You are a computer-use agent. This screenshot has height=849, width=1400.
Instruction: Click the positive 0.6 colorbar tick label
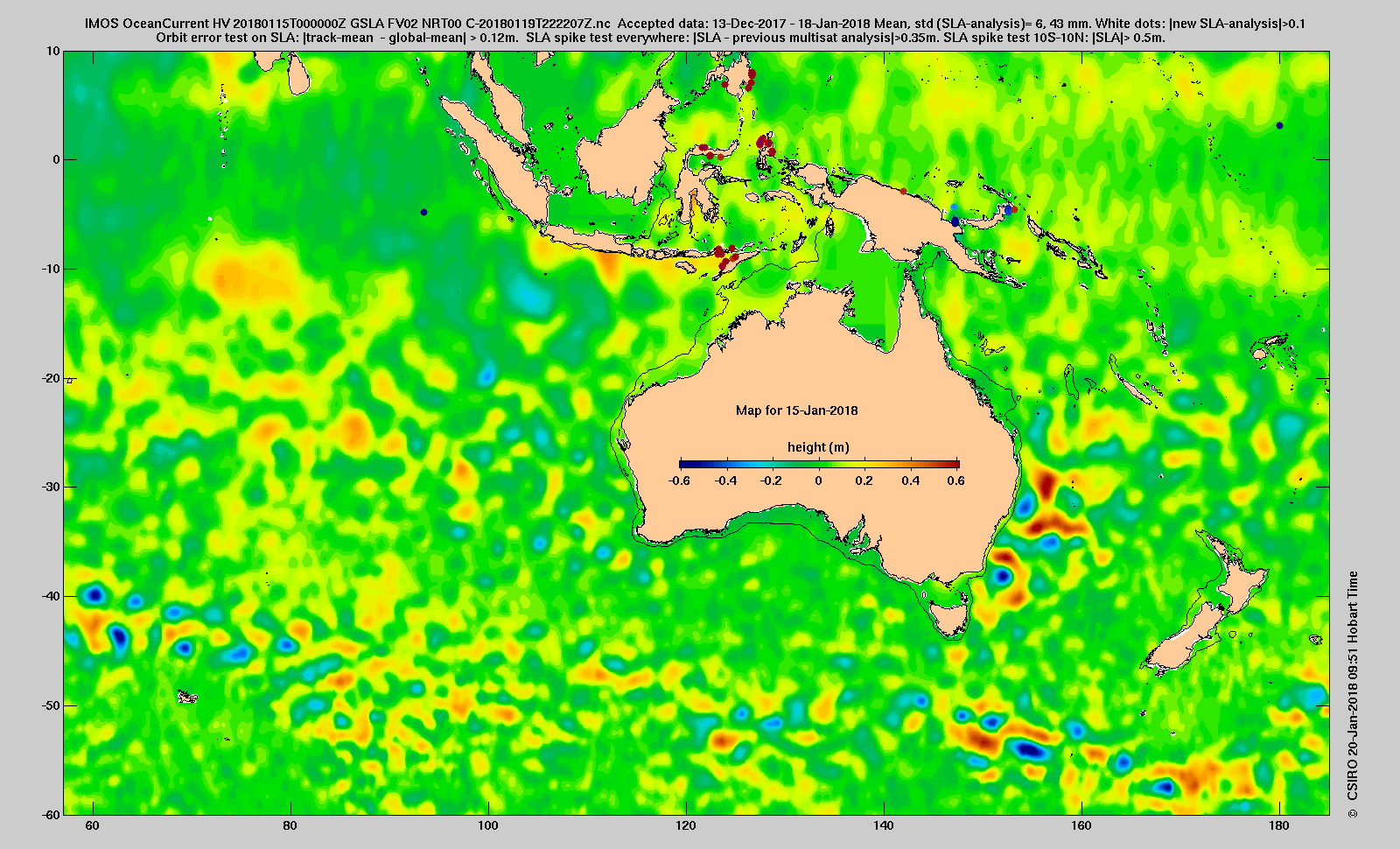(x=955, y=481)
